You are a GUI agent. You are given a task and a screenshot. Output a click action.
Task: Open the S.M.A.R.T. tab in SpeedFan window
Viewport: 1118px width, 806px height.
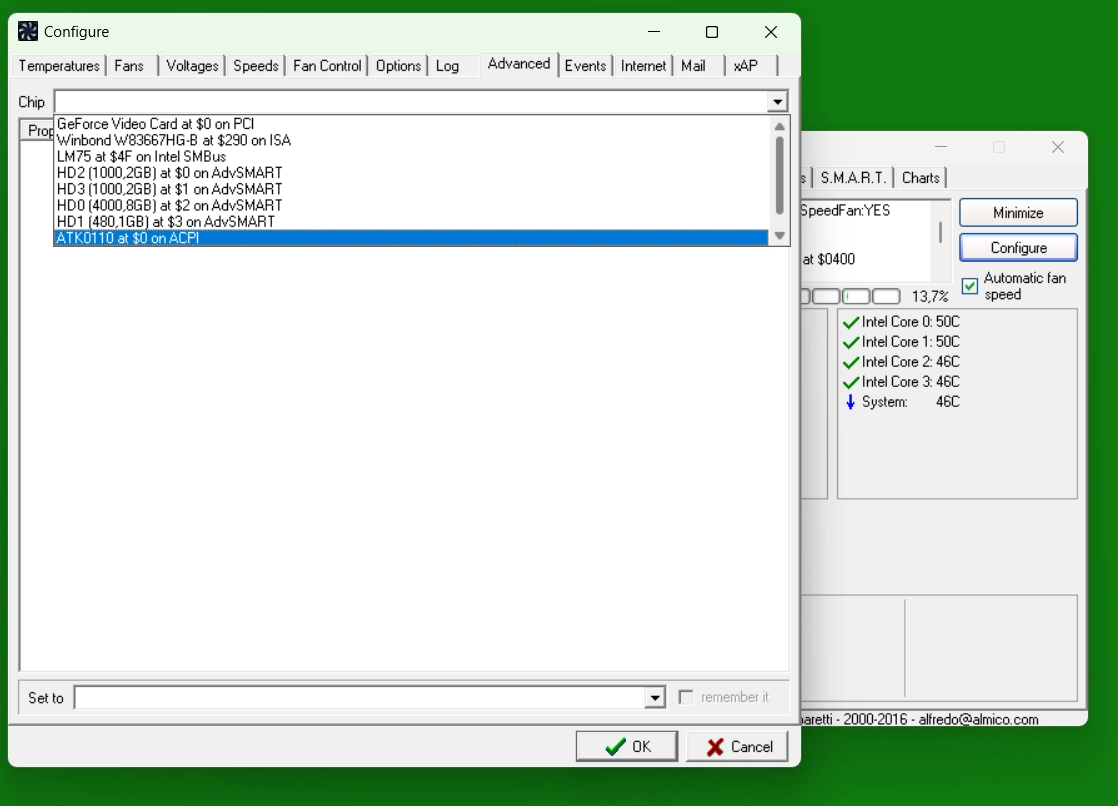tap(853, 178)
